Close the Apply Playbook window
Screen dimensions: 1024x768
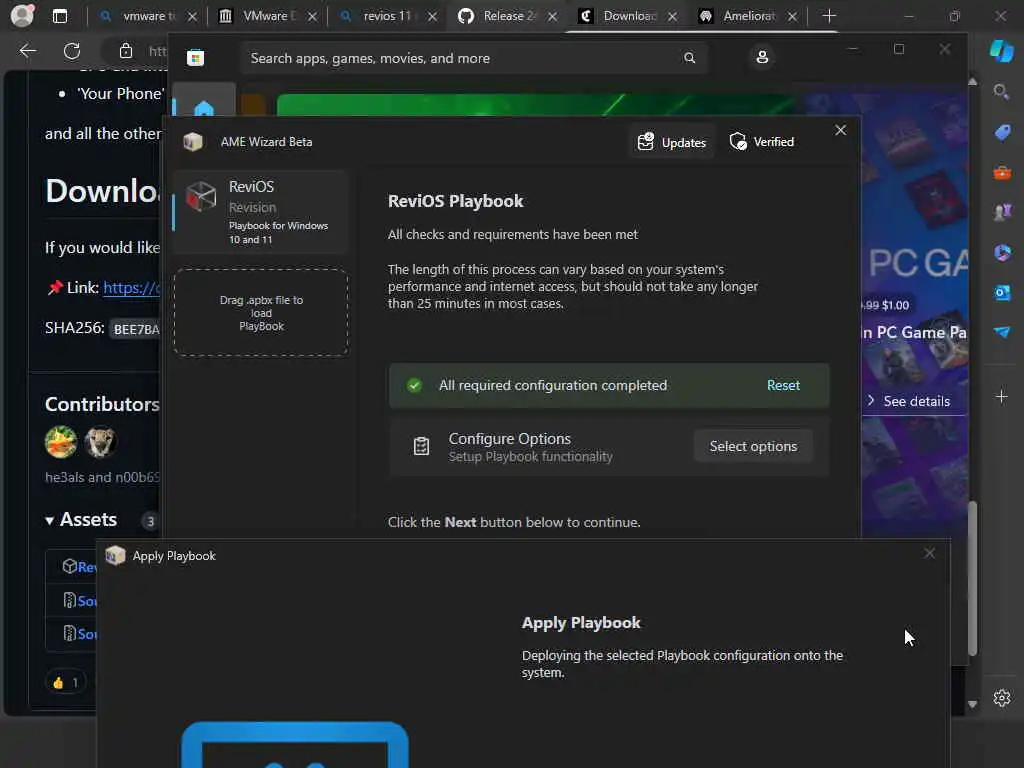point(929,554)
